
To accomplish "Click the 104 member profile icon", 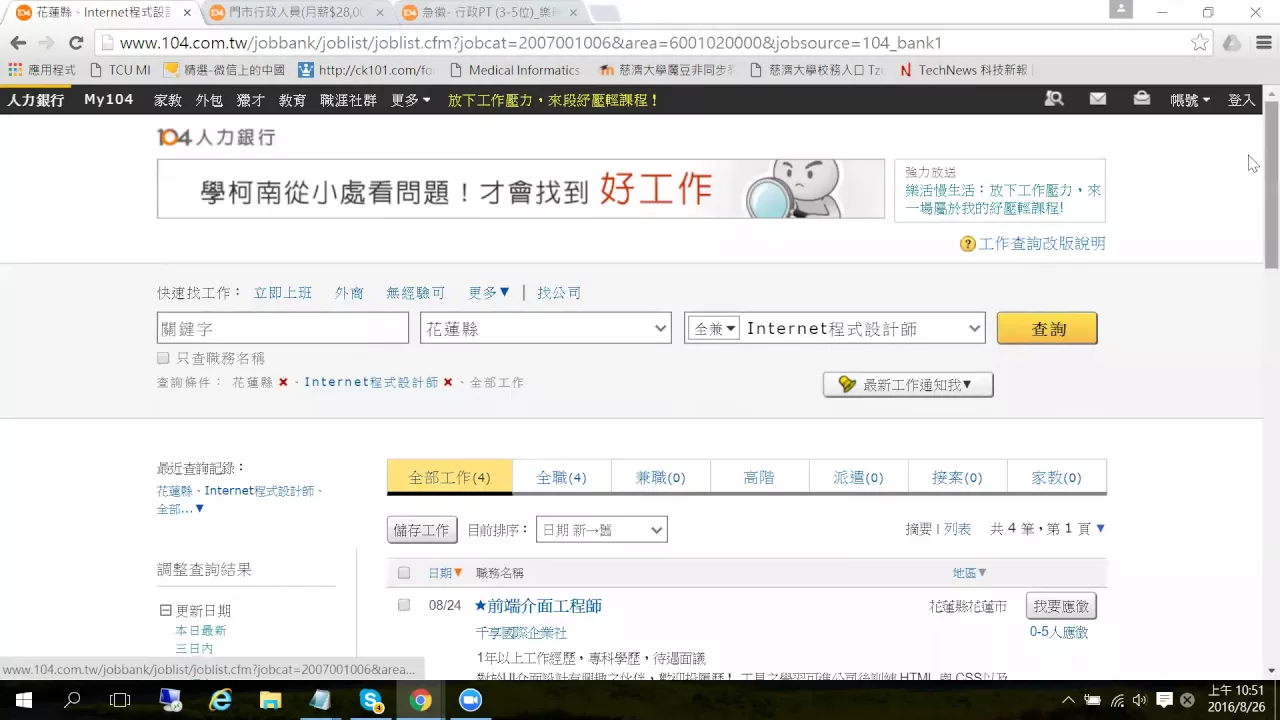I will pos(1054,99).
